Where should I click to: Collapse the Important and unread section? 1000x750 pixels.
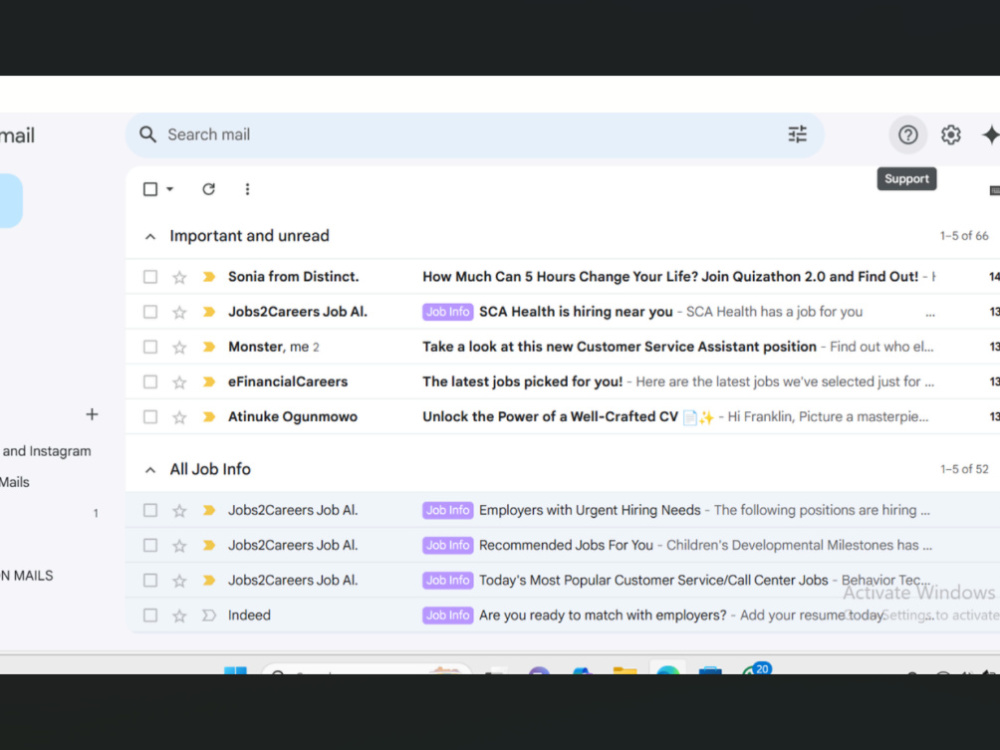(x=150, y=237)
